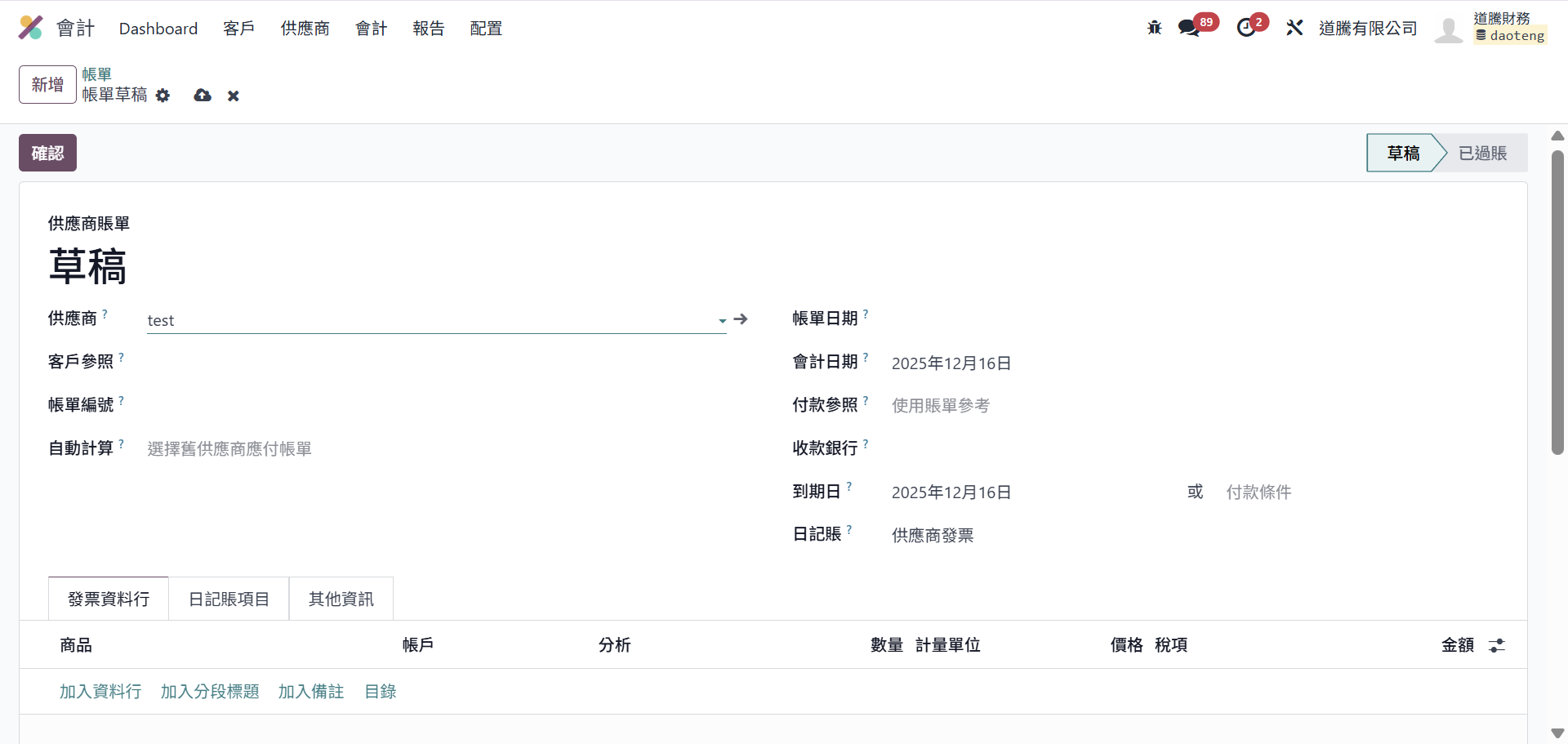Open supplier record via arrow icon

[741, 319]
